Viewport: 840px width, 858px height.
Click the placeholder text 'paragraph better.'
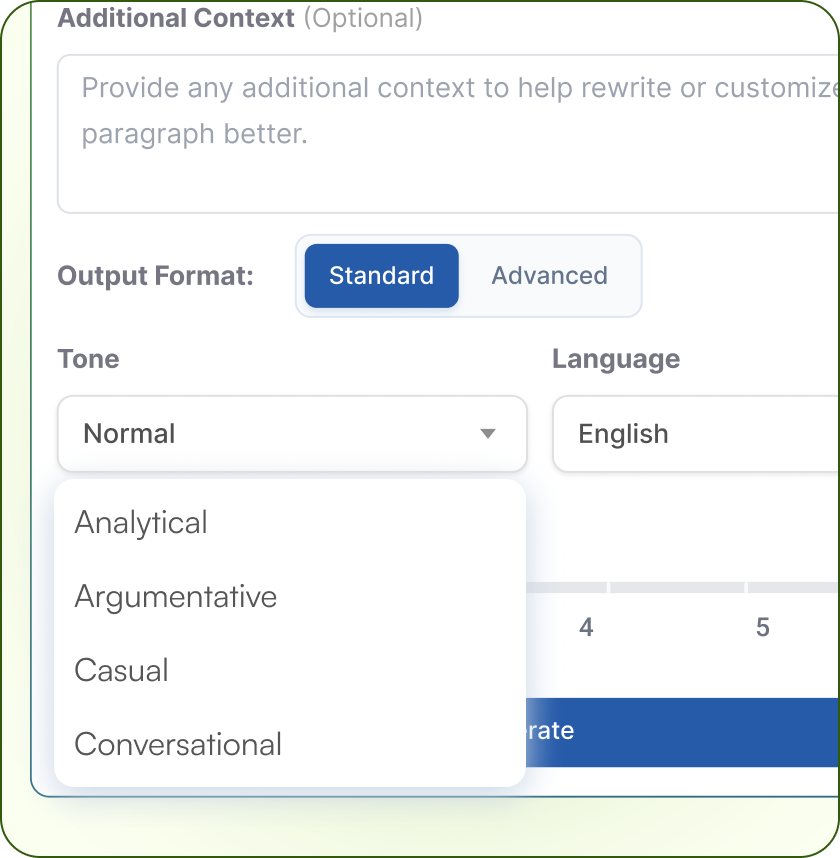[194, 134]
